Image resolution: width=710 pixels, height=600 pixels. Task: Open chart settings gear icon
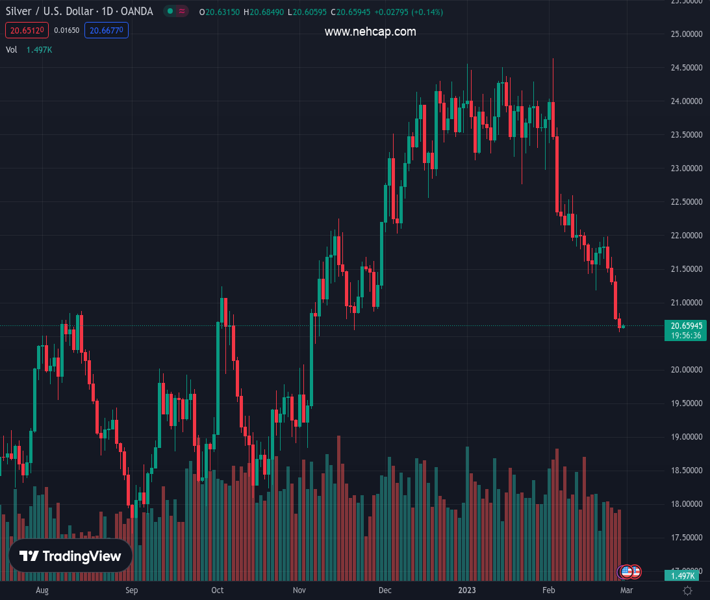tap(687, 591)
